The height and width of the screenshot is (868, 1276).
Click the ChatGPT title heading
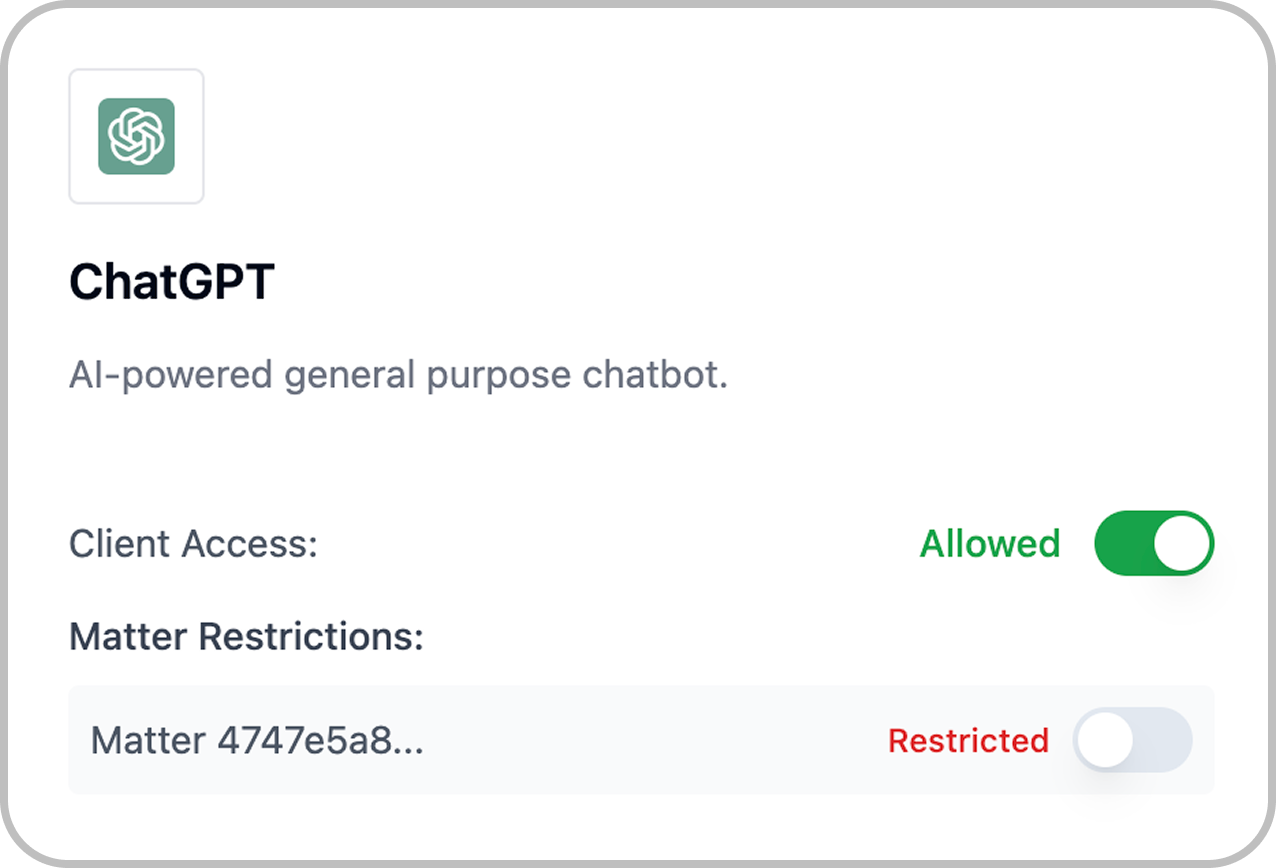(171, 281)
